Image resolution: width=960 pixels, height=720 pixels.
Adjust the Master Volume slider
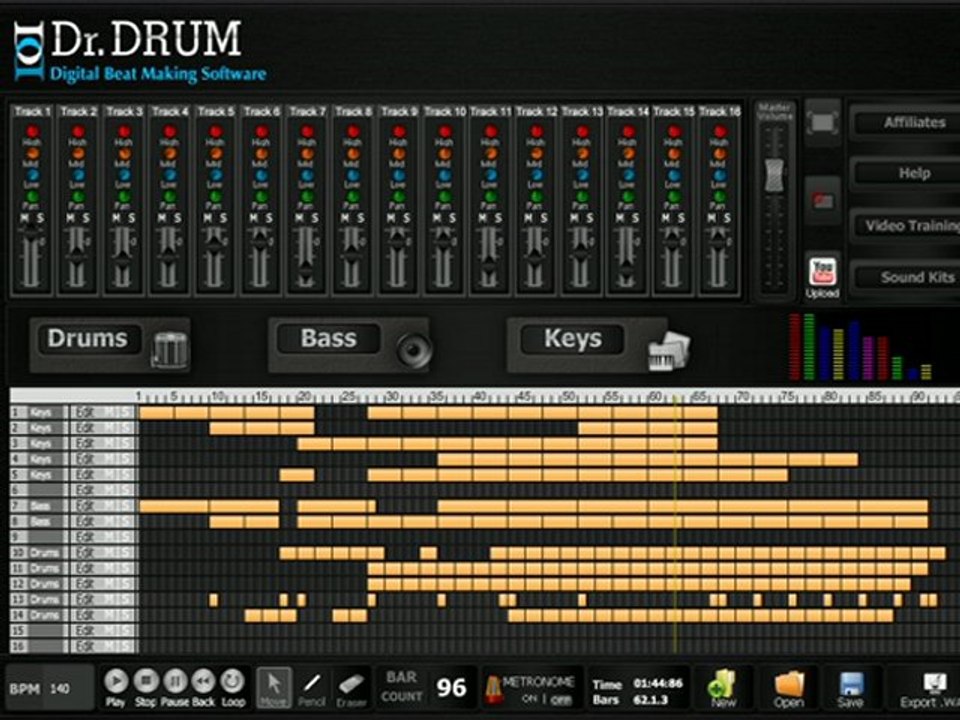tap(774, 174)
